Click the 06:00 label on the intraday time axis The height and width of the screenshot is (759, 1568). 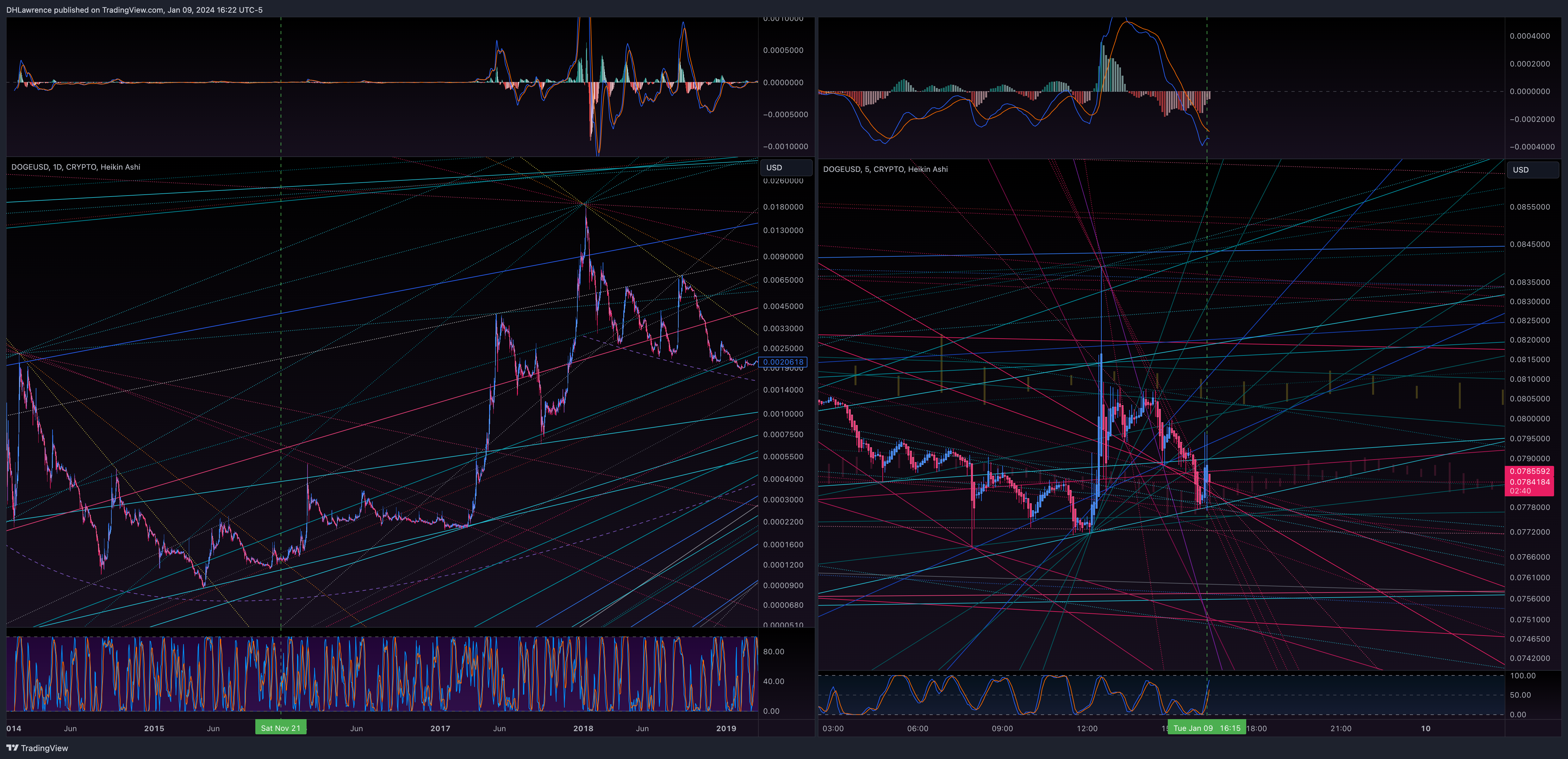[x=918, y=729]
